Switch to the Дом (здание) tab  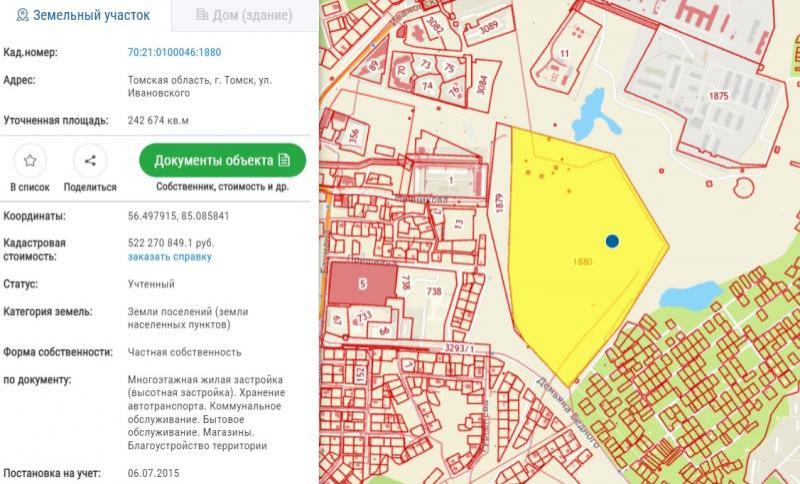(245, 16)
